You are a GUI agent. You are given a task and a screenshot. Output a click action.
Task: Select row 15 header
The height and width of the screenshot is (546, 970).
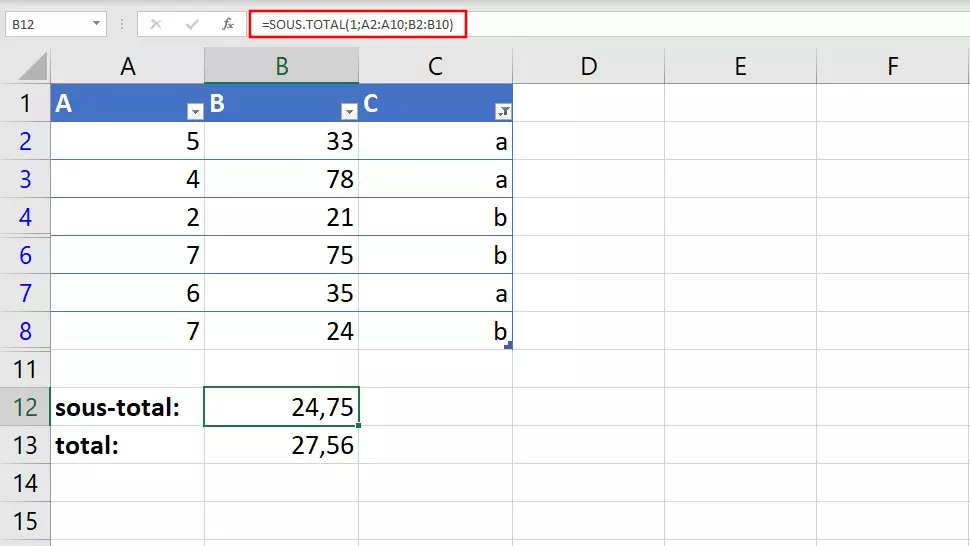25,521
